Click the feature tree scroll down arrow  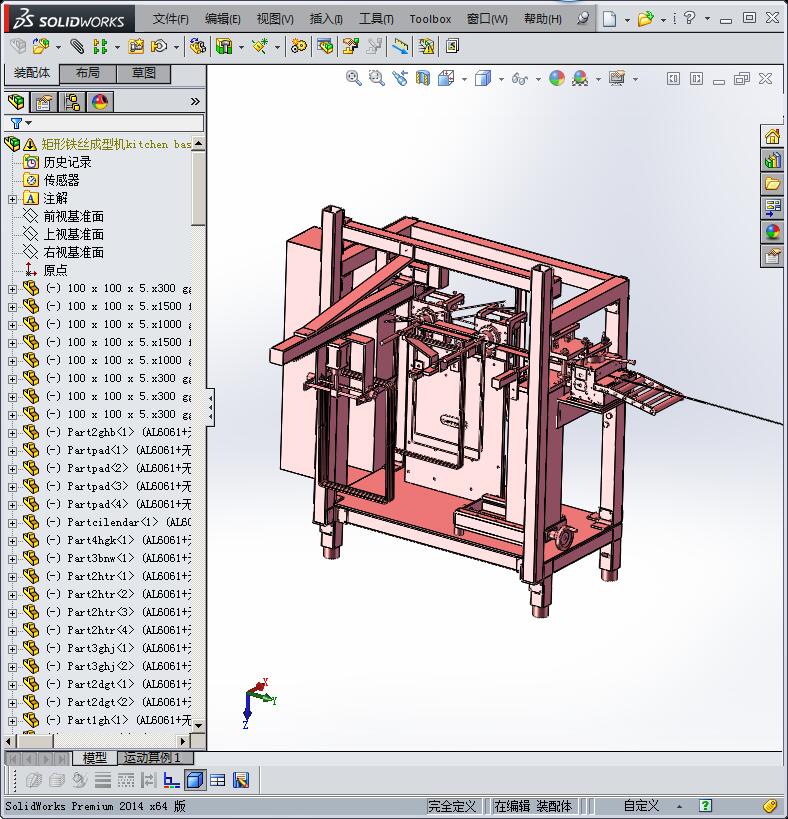pyautogui.click(x=198, y=725)
